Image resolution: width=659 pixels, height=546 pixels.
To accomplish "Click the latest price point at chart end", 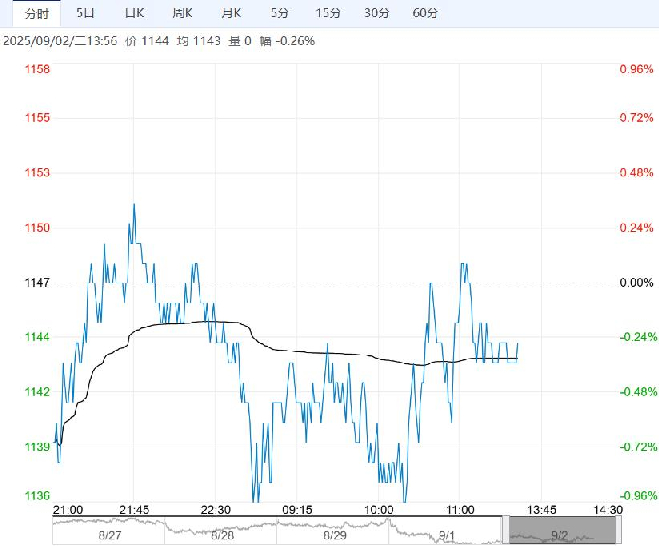I will [517, 343].
